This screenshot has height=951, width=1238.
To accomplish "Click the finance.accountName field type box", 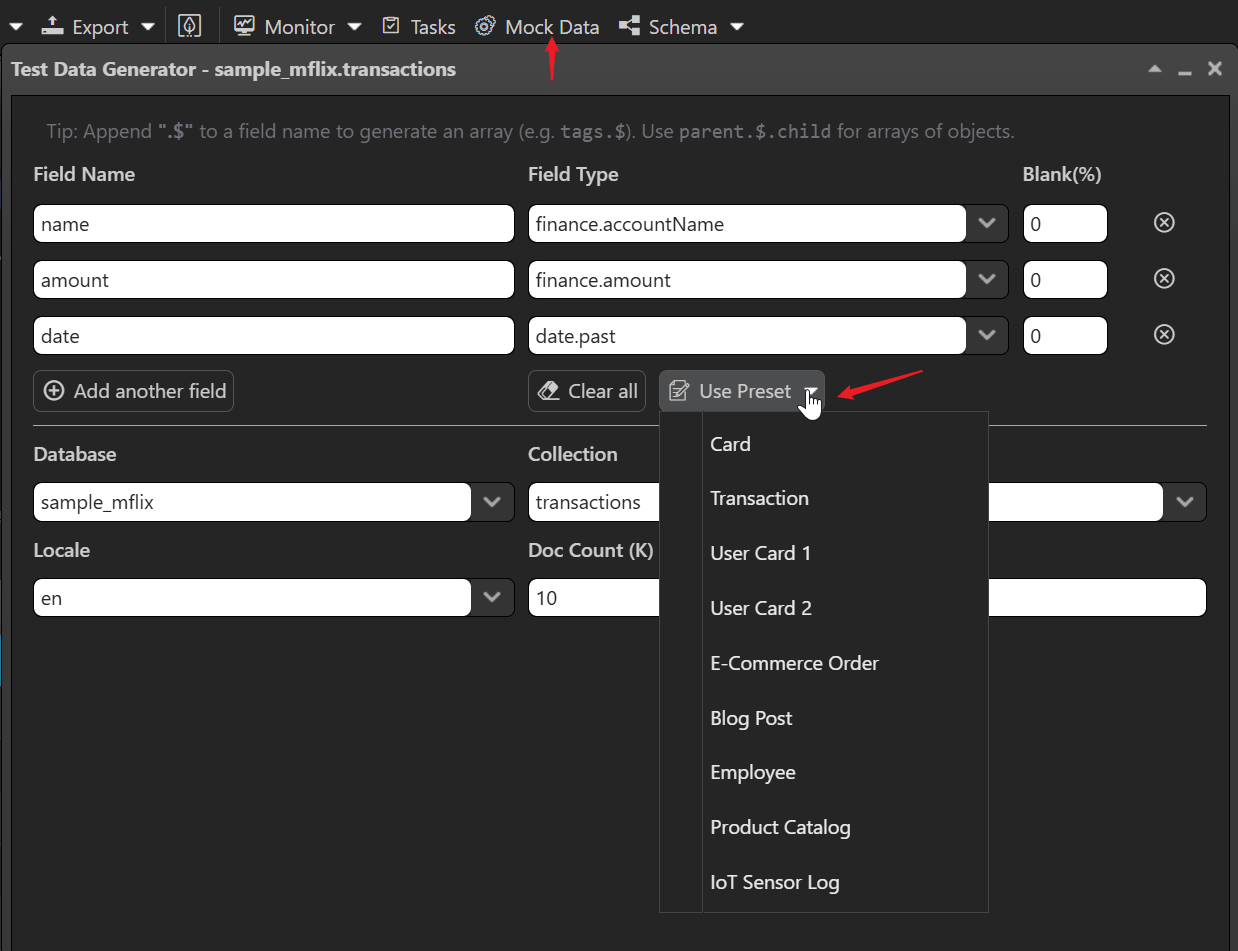I will tap(747, 224).
